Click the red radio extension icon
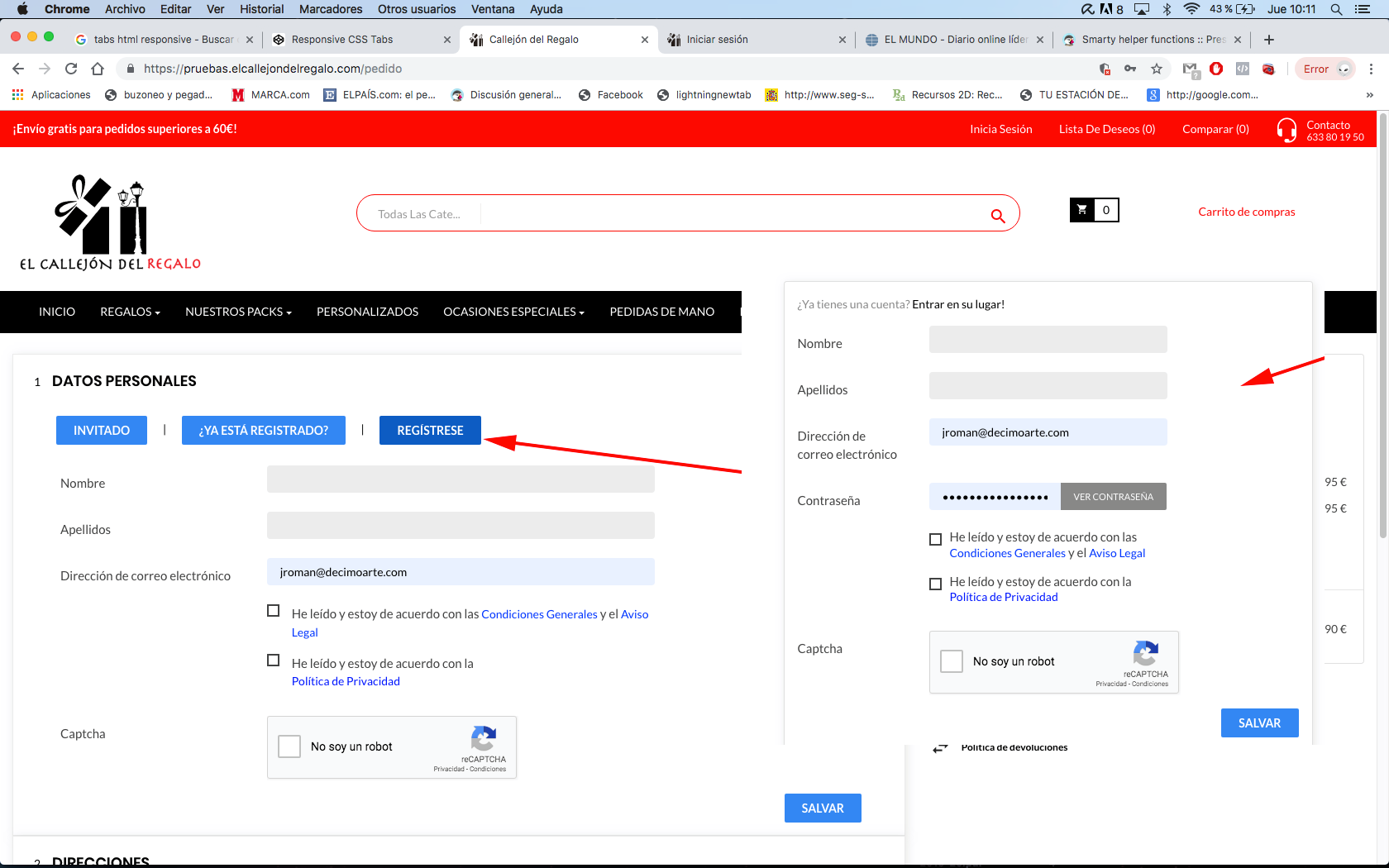 click(1268, 69)
